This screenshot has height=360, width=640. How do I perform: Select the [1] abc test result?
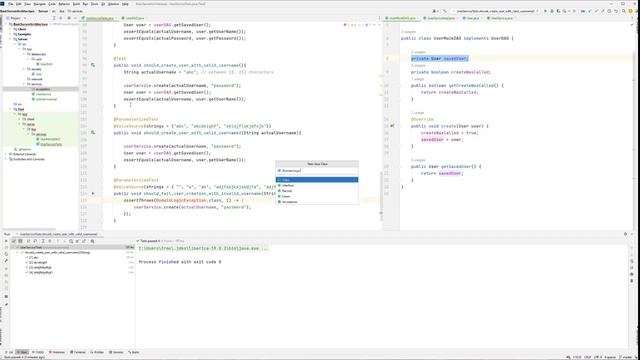click(x=33, y=258)
